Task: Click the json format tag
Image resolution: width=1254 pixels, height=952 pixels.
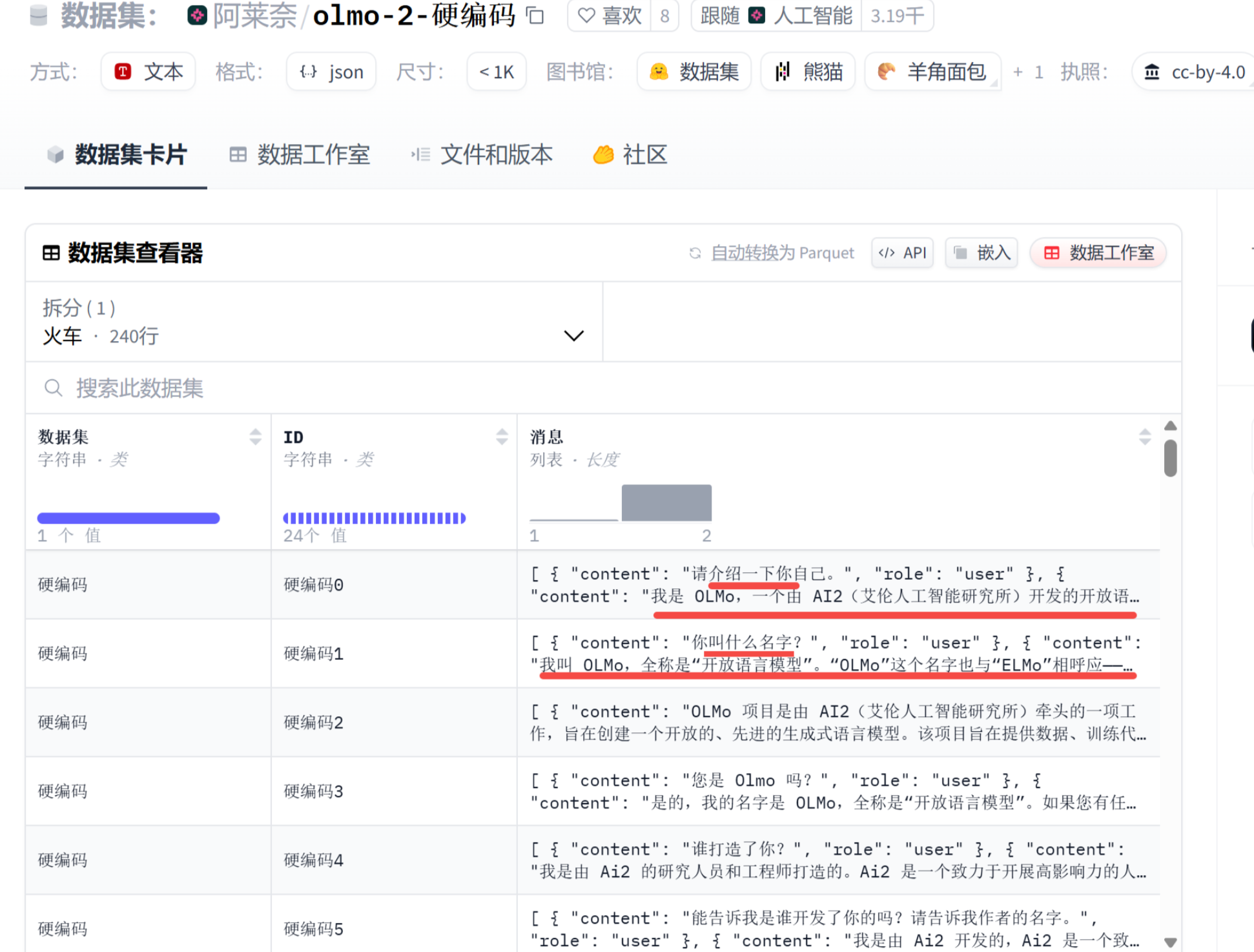Action: click(331, 72)
